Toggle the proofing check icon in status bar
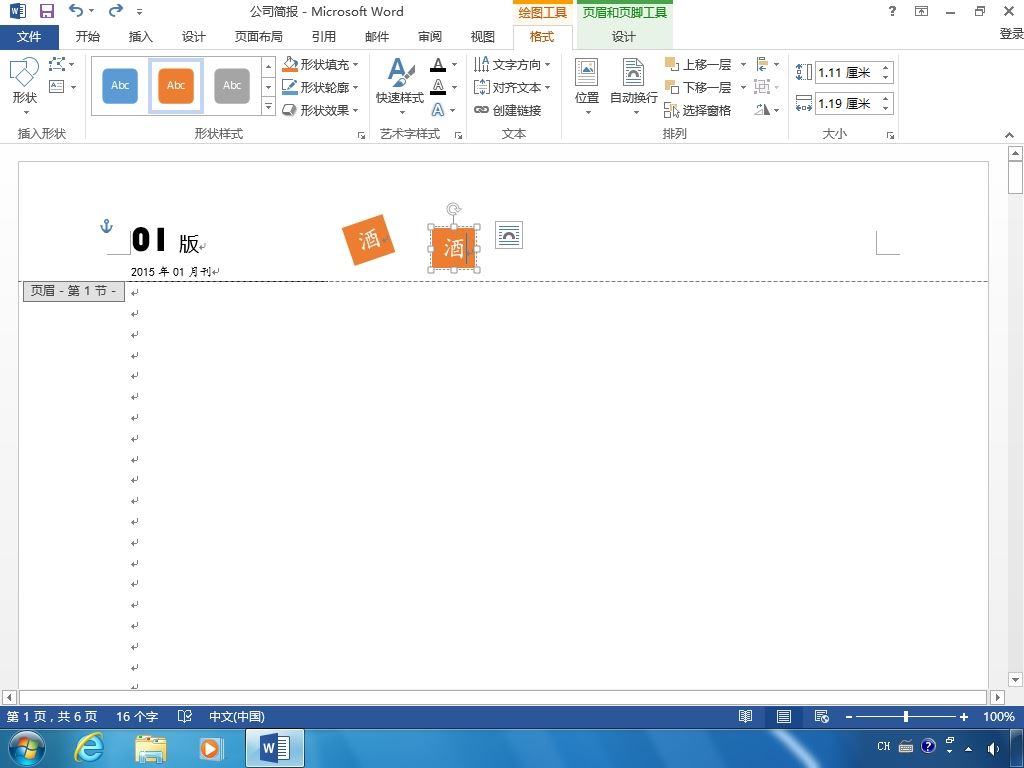 coord(185,716)
